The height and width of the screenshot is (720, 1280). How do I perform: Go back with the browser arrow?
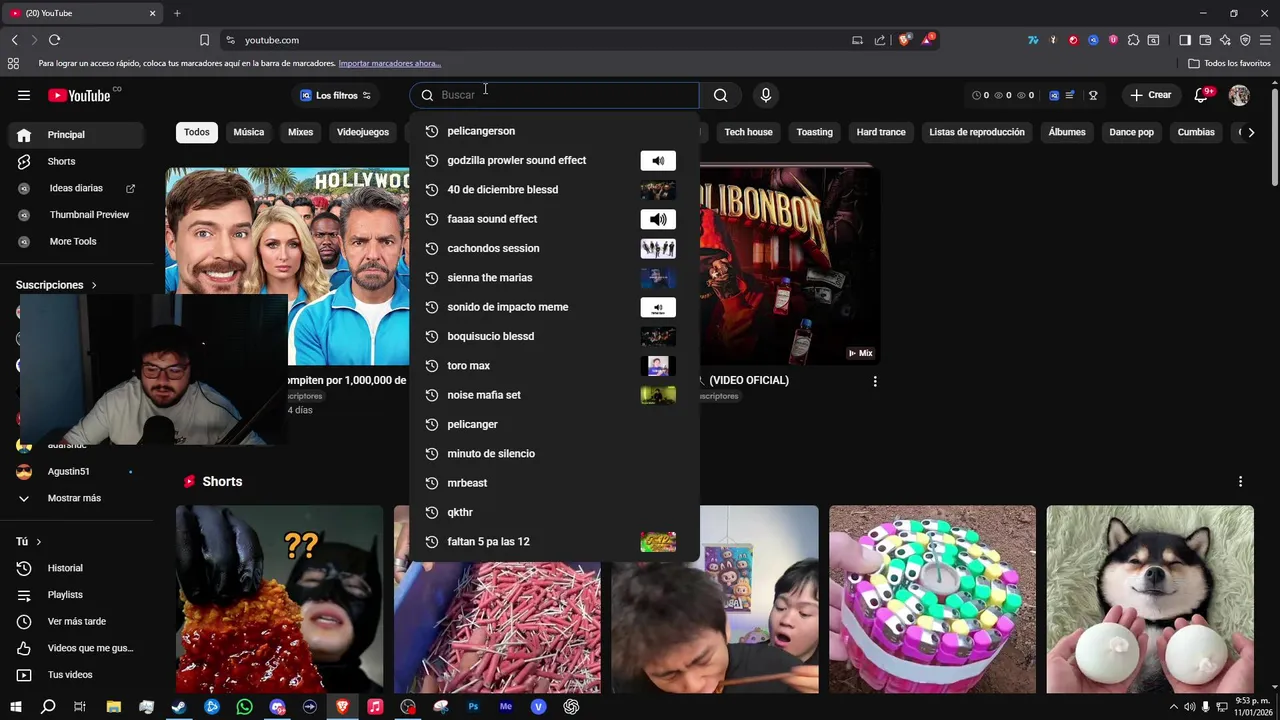point(14,40)
